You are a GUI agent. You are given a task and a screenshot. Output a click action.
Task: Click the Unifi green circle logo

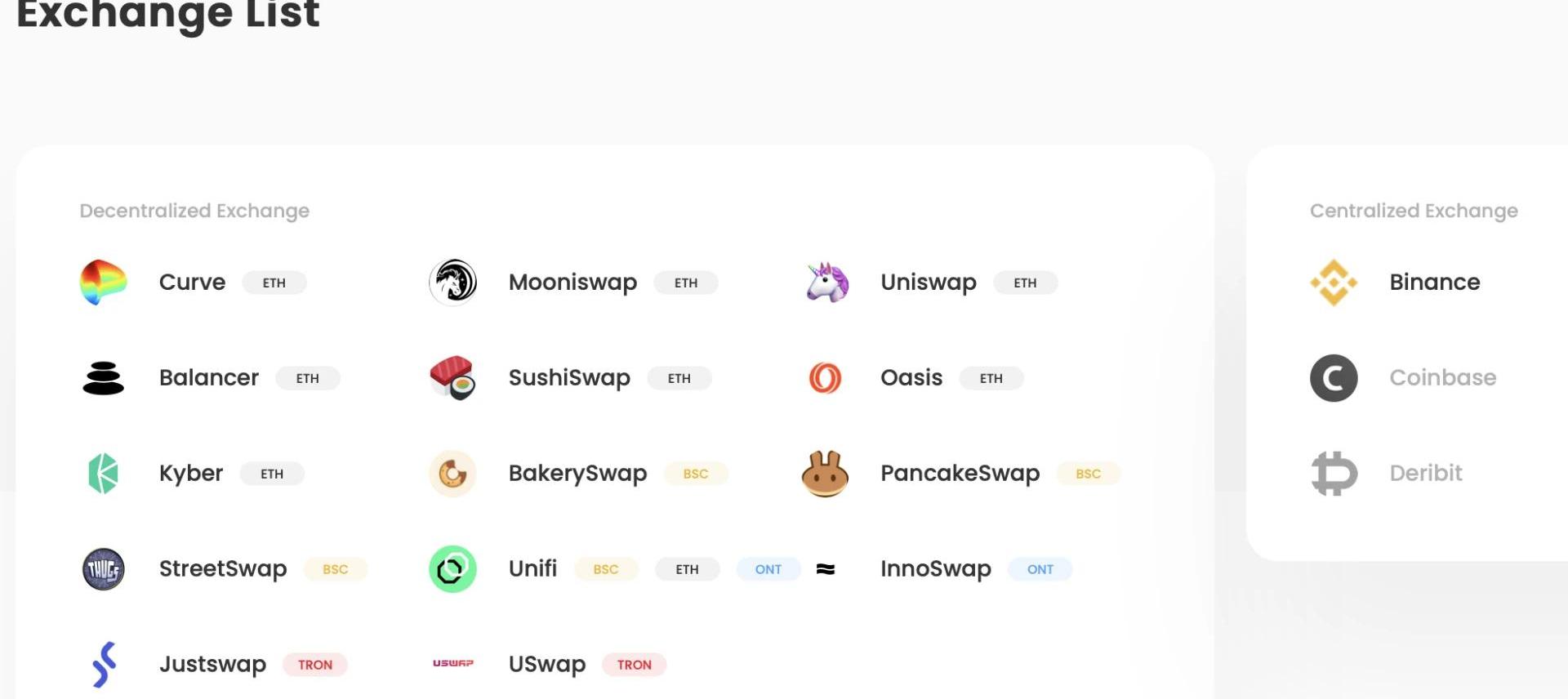[453, 569]
